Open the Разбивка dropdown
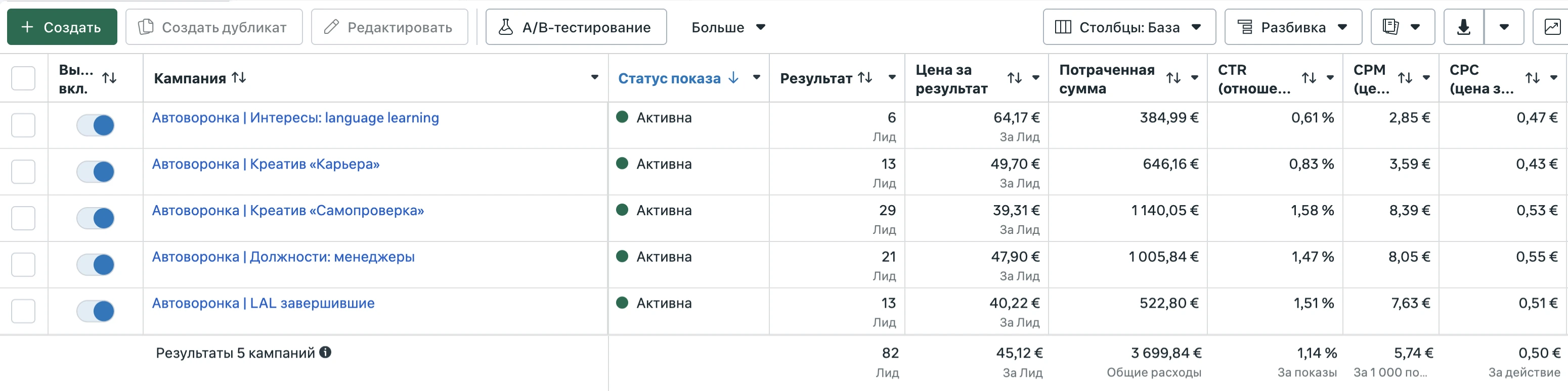The image size is (1568, 391). [x=1293, y=27]
